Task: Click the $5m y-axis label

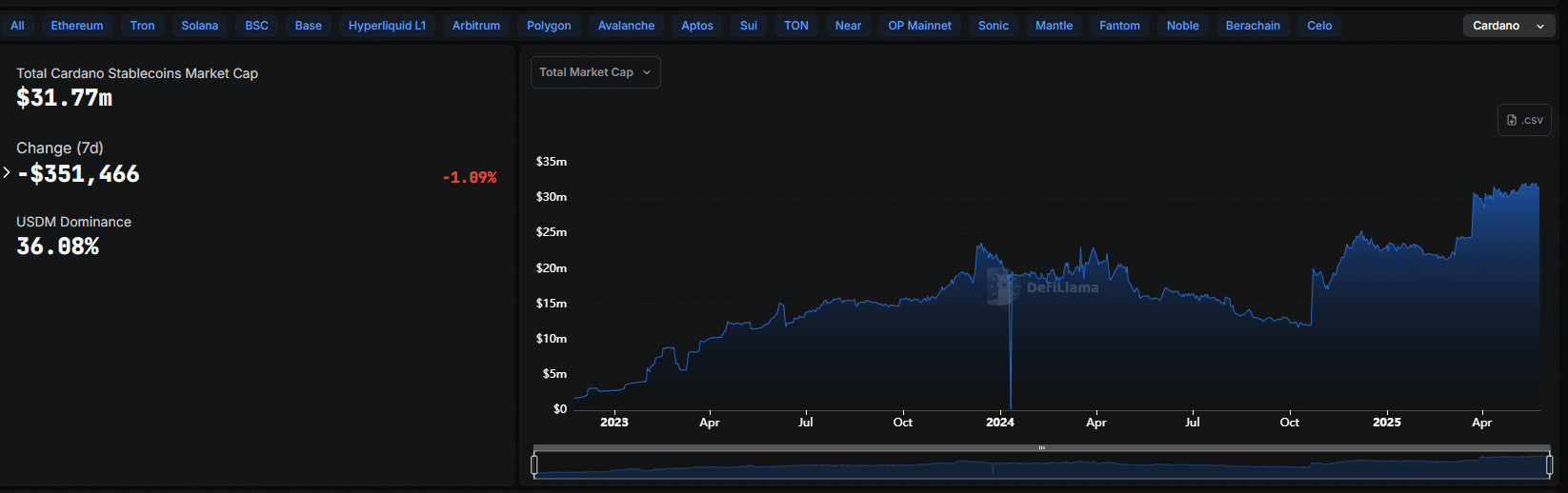Action: click(x=555, y=374)
